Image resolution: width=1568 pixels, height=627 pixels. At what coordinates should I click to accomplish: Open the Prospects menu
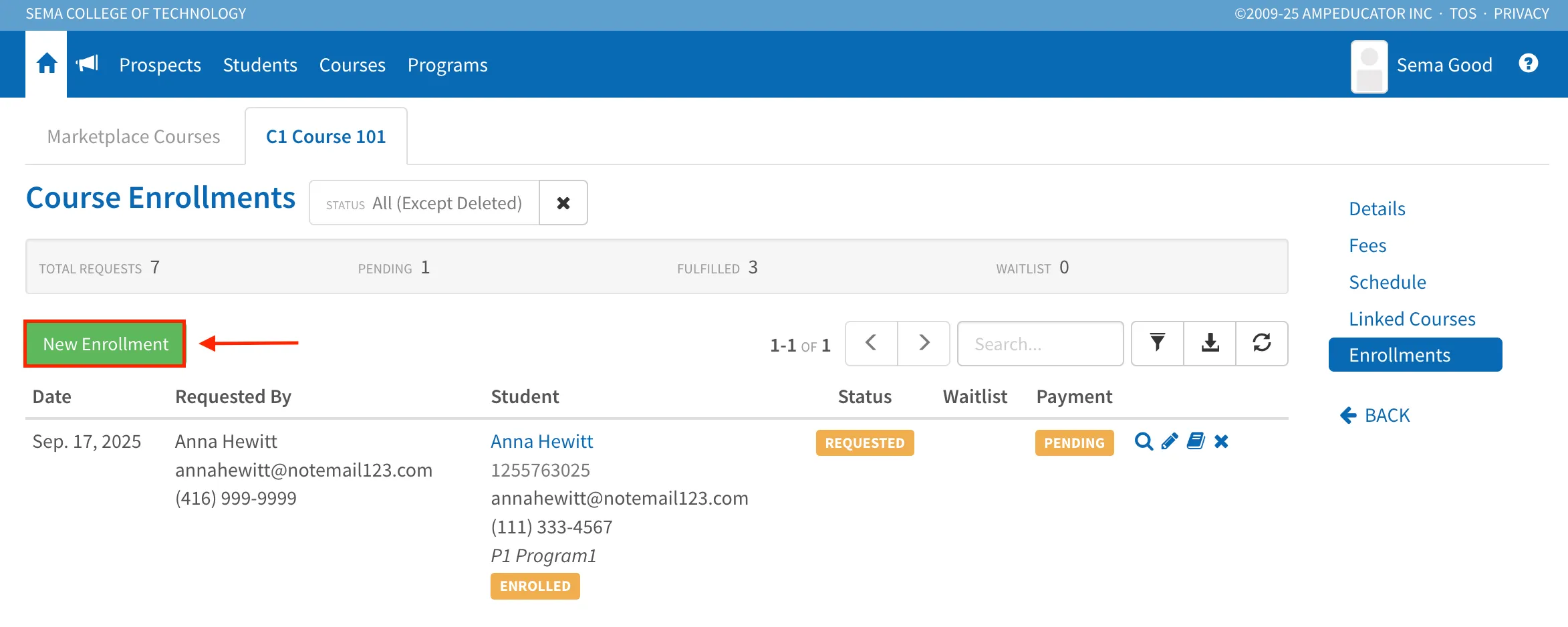tap(160, 65)
